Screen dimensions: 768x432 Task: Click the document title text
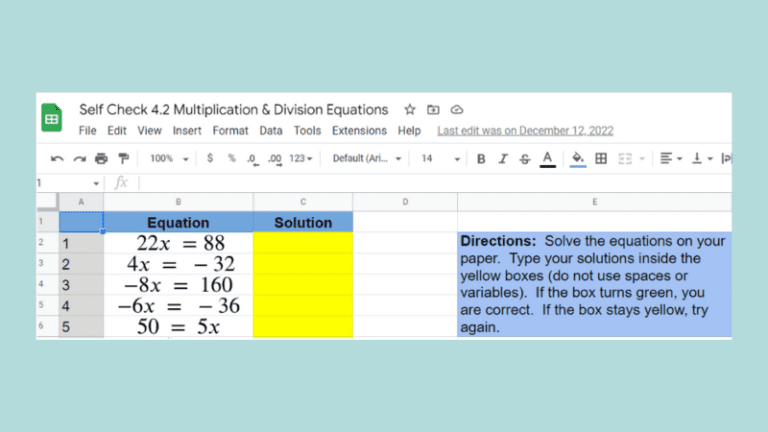[234, 110]
